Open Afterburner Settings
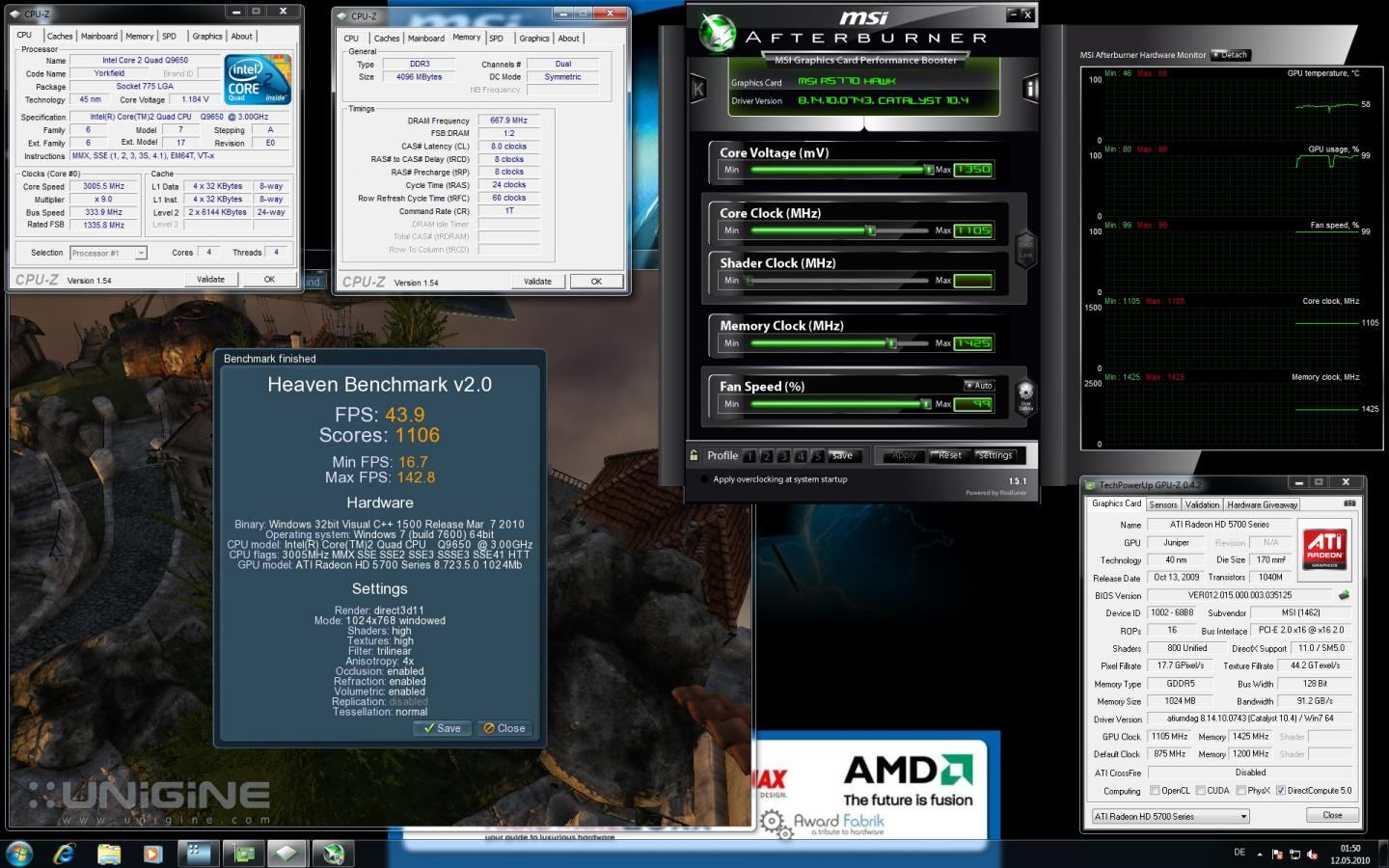 click(x=994, y=455)
